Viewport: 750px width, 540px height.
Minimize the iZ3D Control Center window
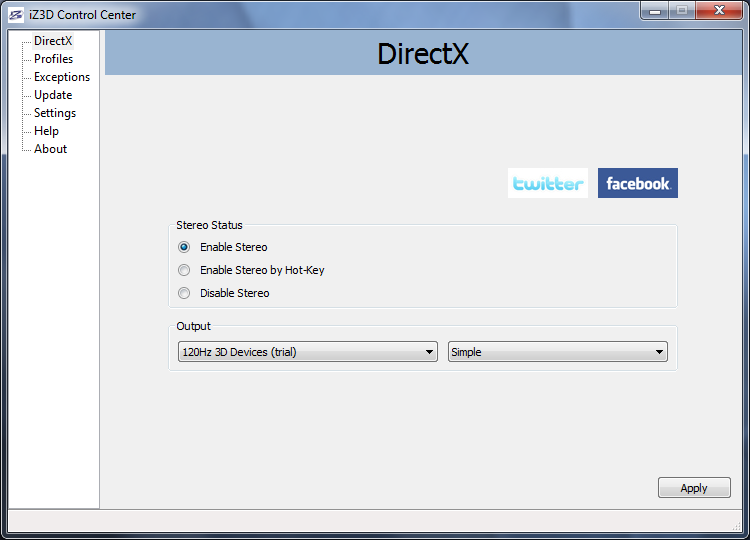pos(655,11)
